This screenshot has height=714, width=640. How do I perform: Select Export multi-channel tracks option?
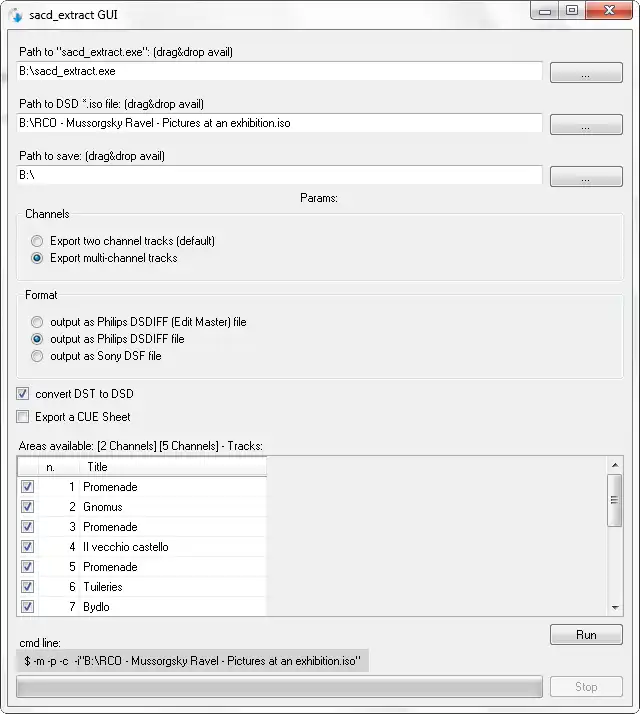pyautogui.click(x=37, y=258)
